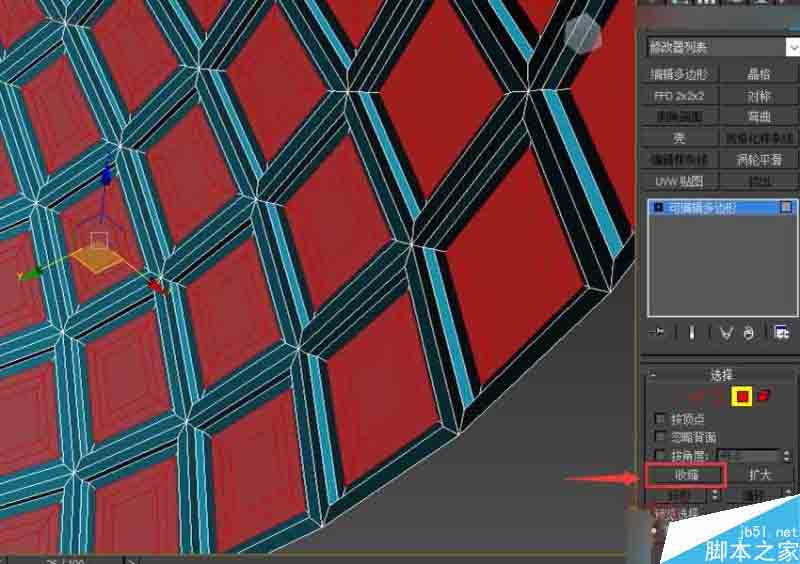
Task: Add the 壳 shell modifier
Action: tap(679, 138)
